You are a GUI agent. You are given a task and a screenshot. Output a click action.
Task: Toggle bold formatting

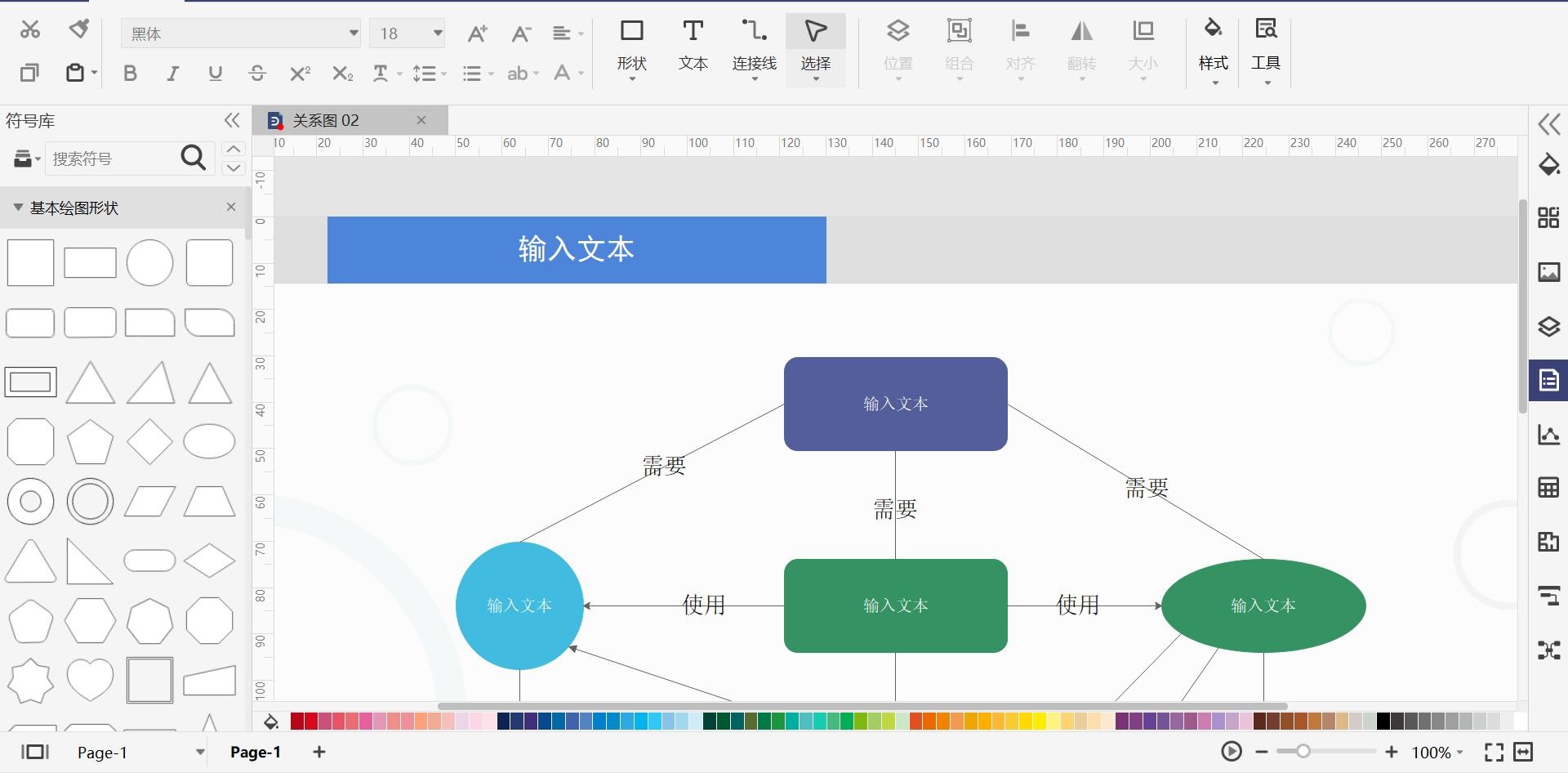130,74
